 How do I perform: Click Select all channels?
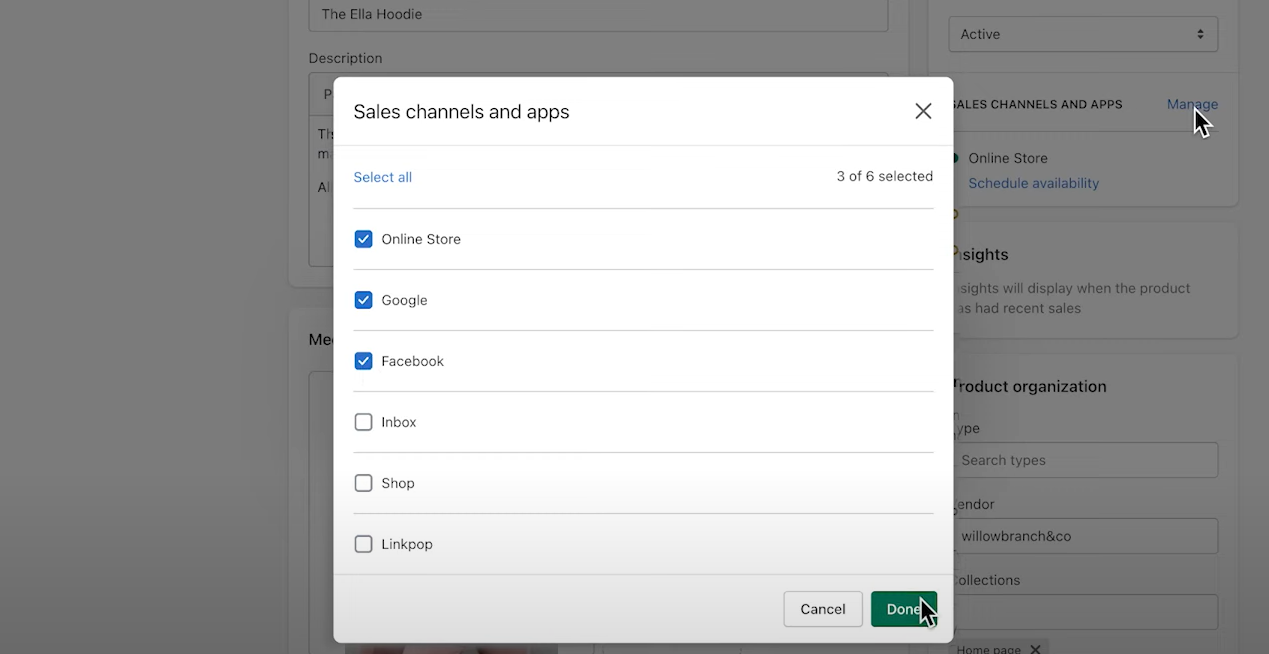pyautogui.click(x=382, y=177)
